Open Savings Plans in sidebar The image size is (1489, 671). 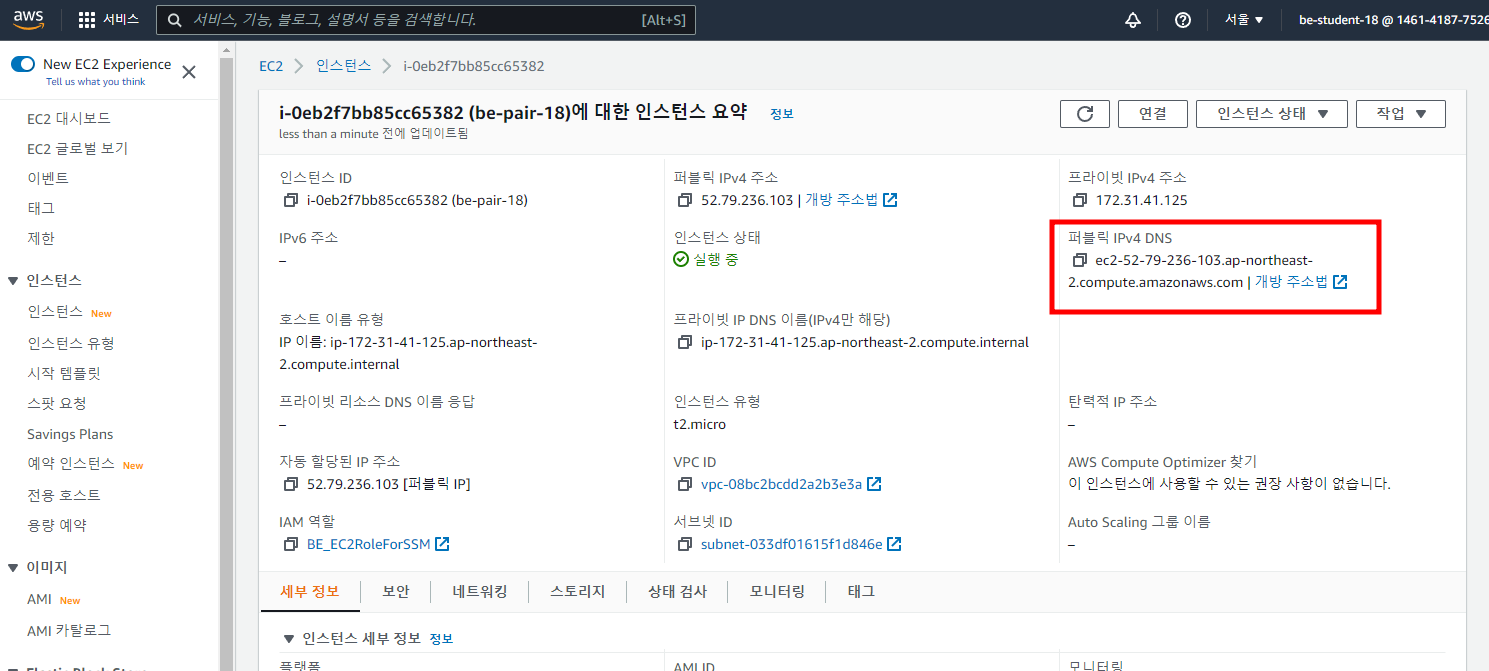70,434
